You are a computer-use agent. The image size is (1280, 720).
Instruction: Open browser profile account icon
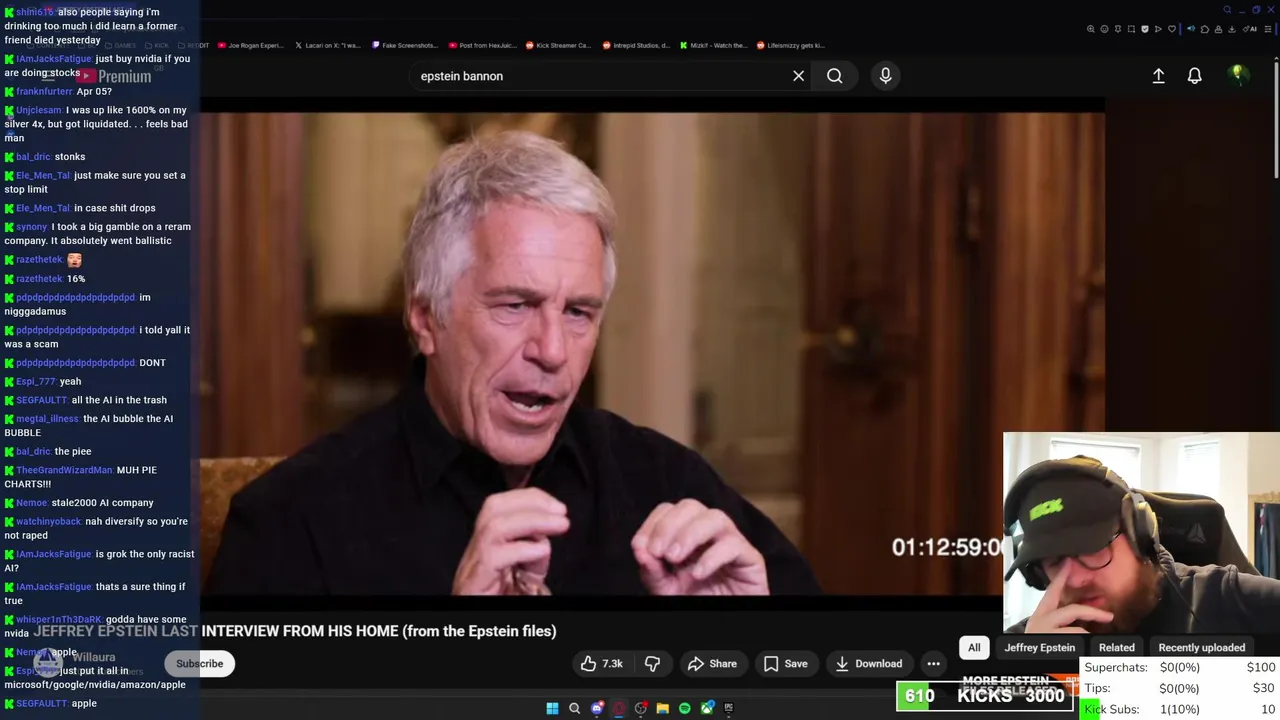click(1218, 29)
